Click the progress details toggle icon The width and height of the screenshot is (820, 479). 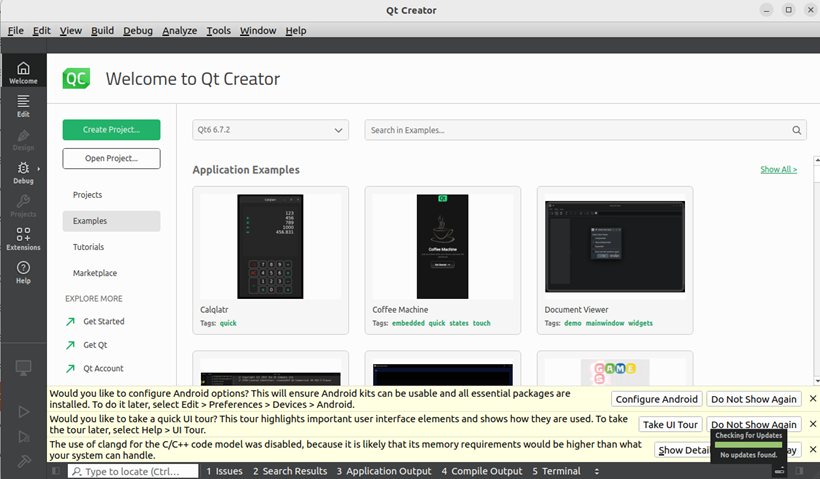point(779,471)
